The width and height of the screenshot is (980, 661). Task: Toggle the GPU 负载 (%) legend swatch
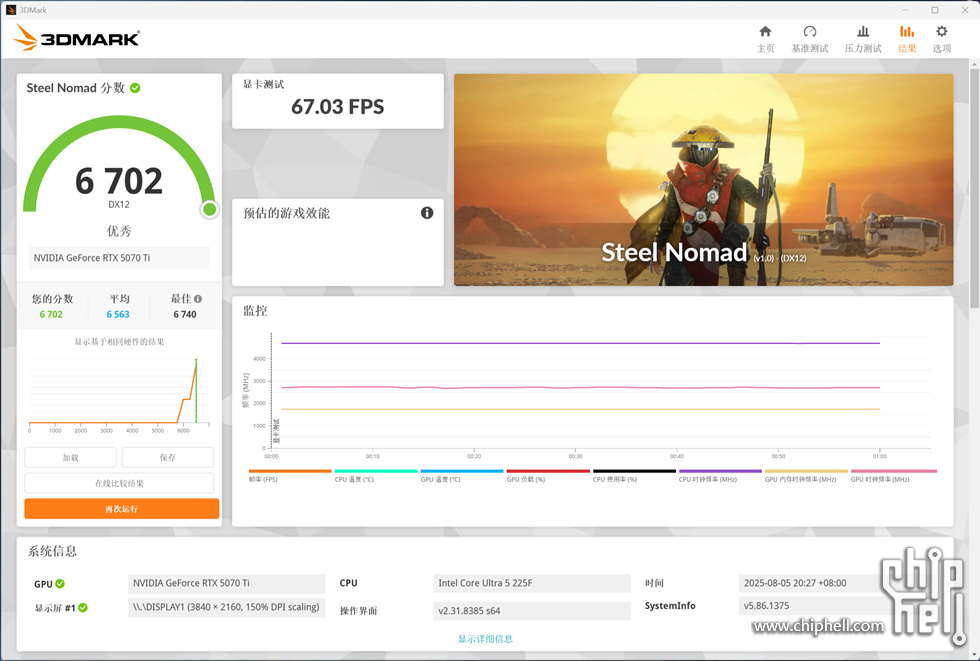tap(548, 471)
